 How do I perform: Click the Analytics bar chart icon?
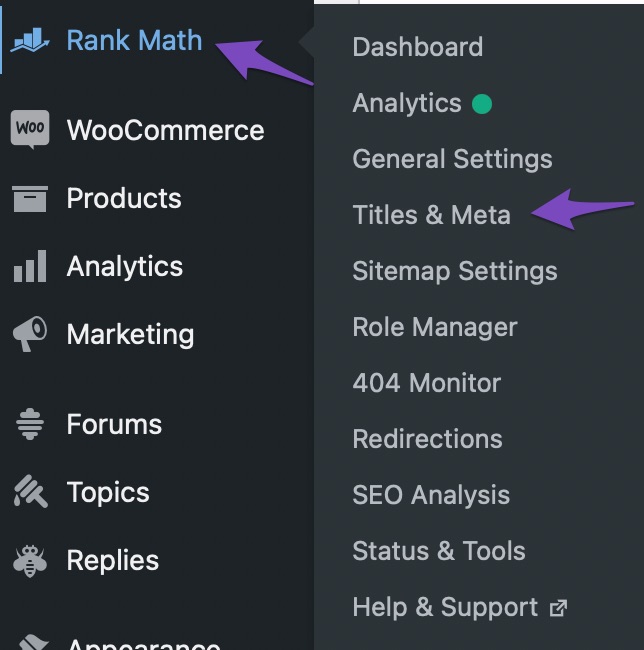point(30,266)
